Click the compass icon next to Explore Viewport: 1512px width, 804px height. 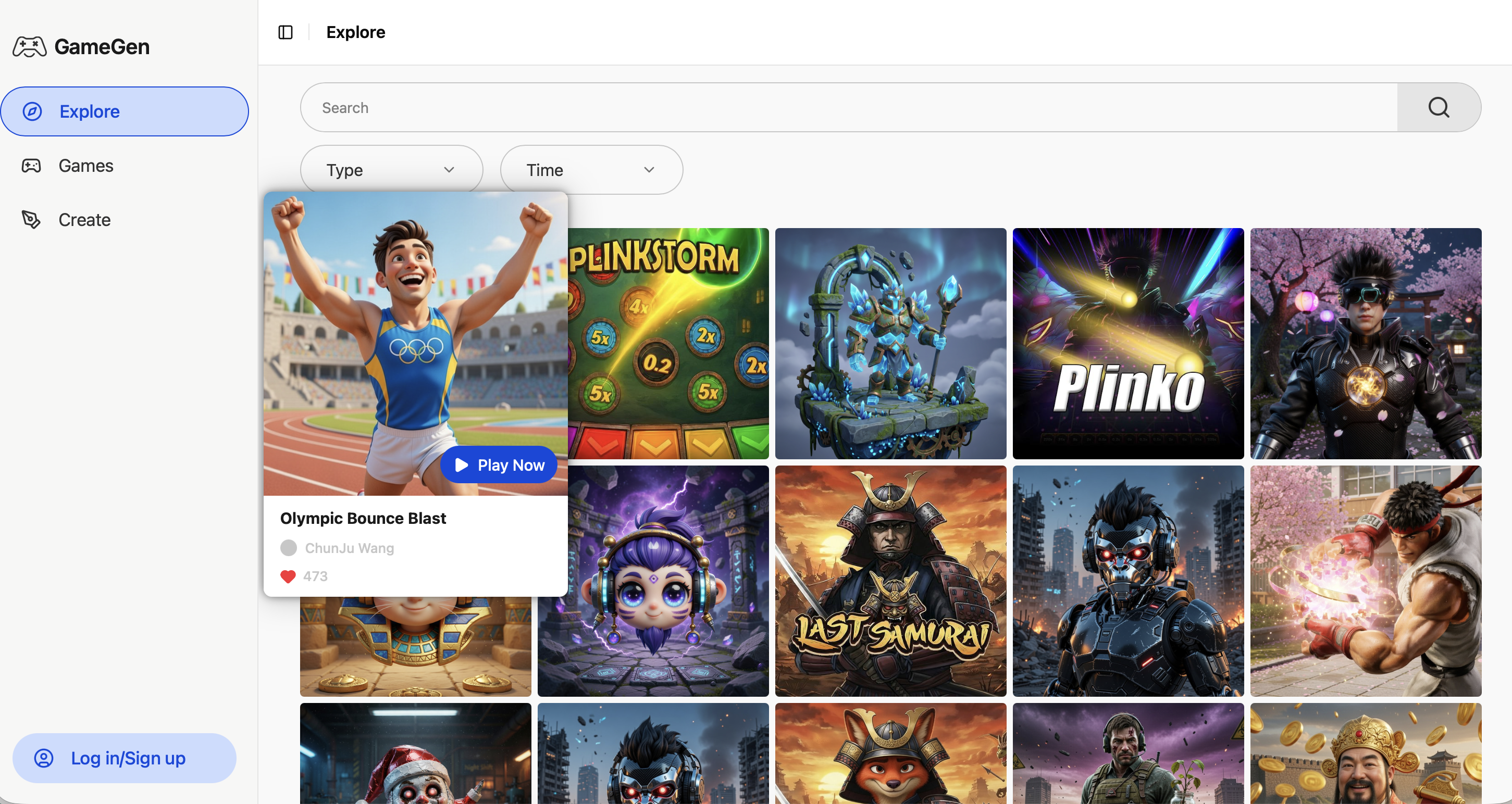pyautogui.click(x=32, y=111)
